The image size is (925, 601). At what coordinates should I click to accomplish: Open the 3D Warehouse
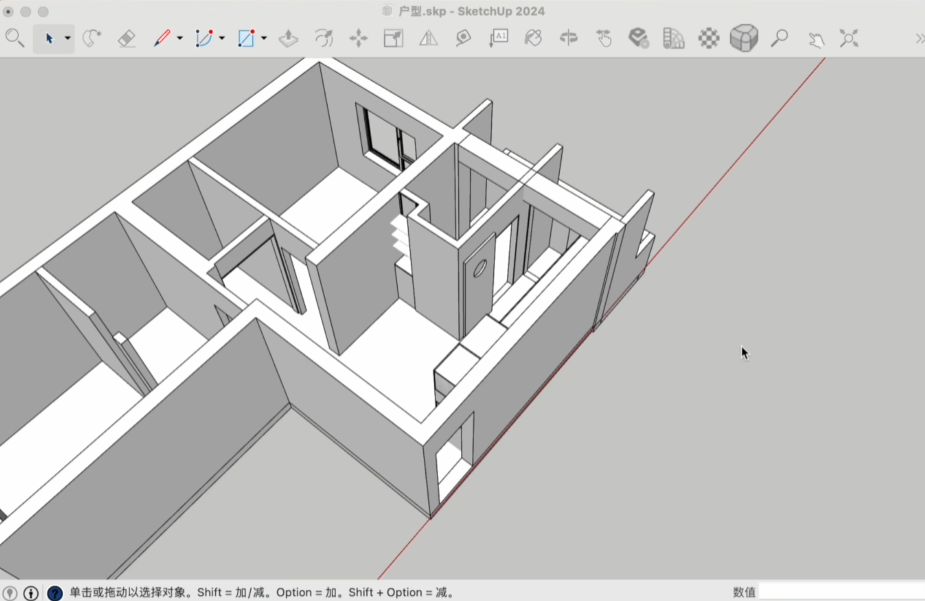pos(638,38)
